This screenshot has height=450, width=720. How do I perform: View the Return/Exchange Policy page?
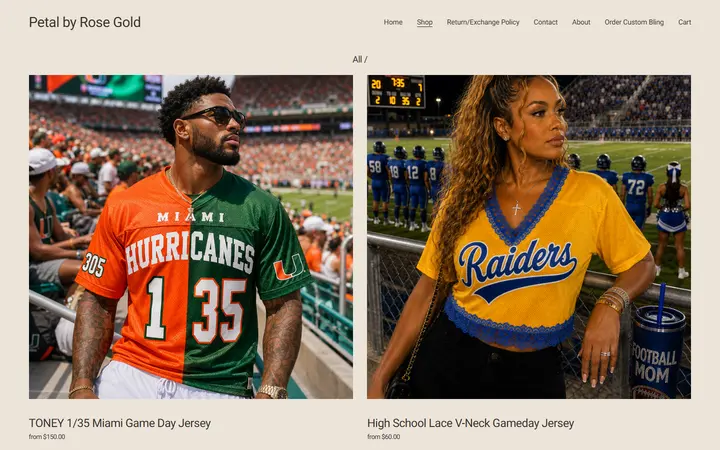coord(483,22)
